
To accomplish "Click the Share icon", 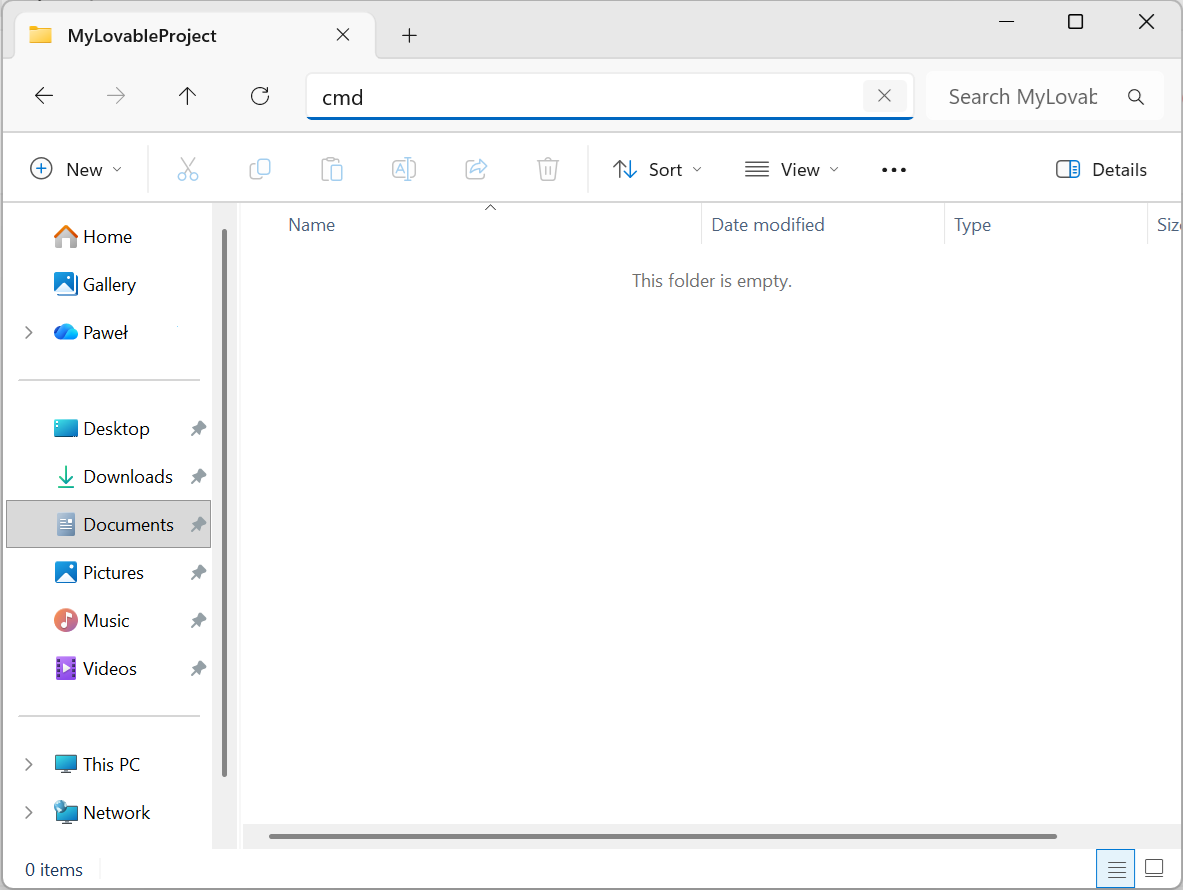I will click(476, 169).
